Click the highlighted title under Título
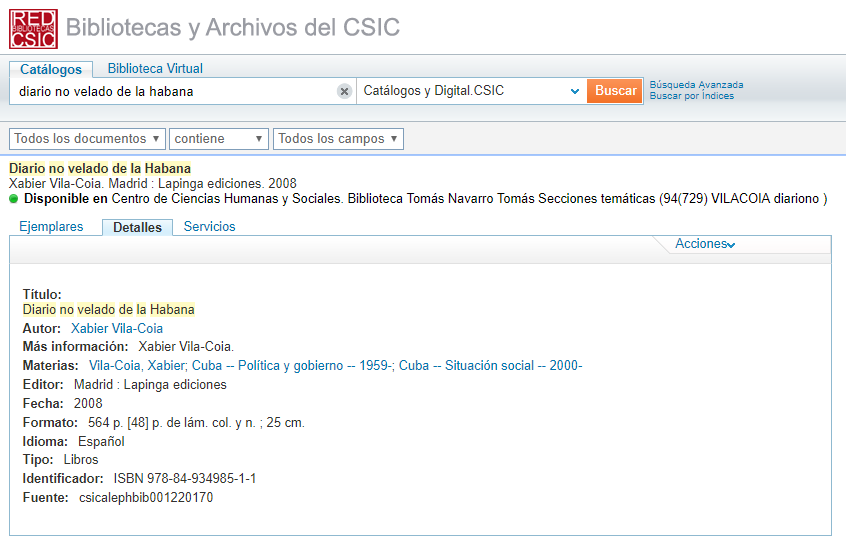846x546 pixels. [108, 310]
